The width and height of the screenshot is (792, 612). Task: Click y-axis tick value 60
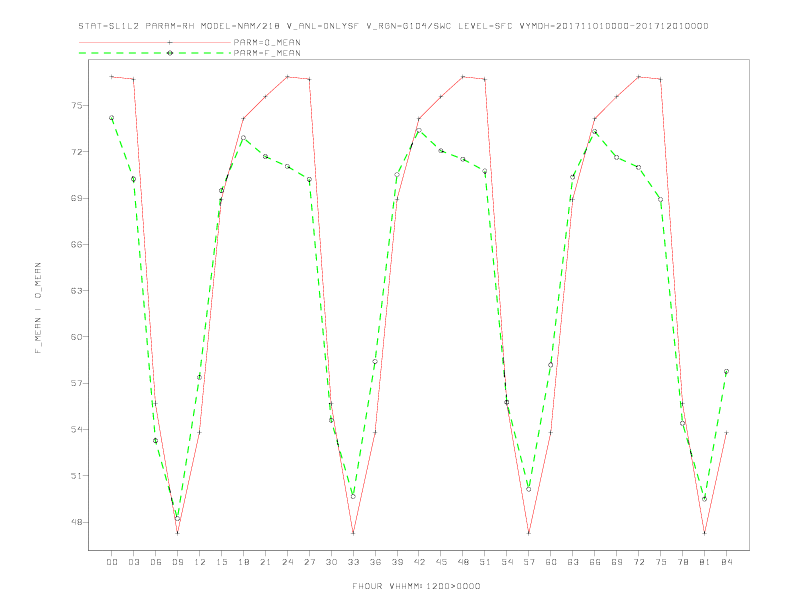coord(76,337)
